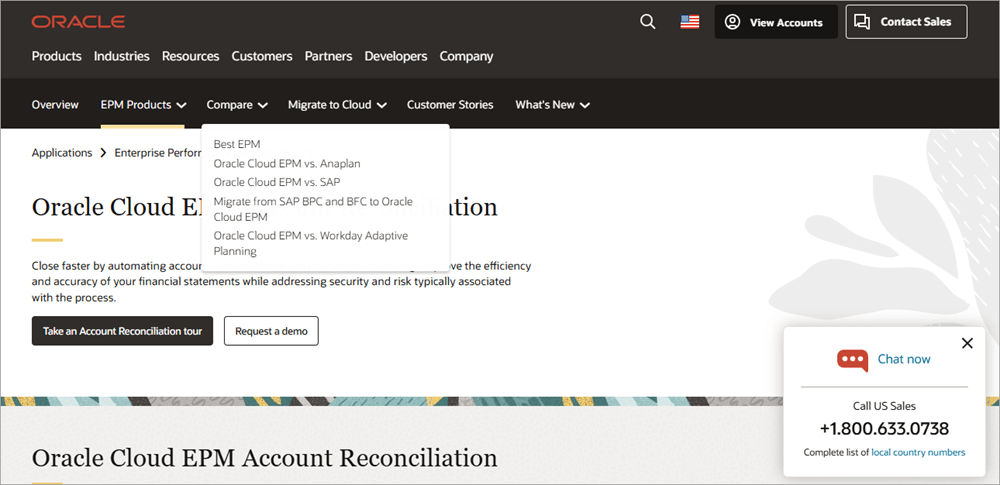This screenshot has width=1000, height=485.
Task: Click the US flag country selector
Action: [x=689, y=22]
